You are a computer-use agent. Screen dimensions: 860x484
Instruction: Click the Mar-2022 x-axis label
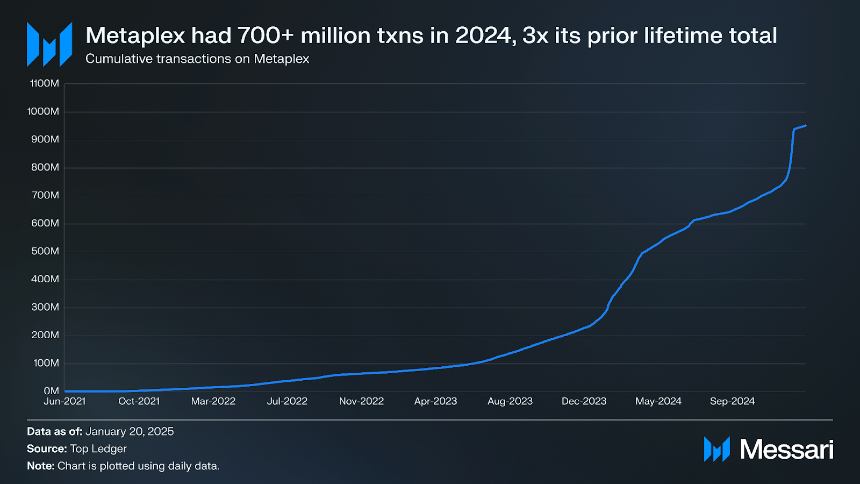point(213,401)
